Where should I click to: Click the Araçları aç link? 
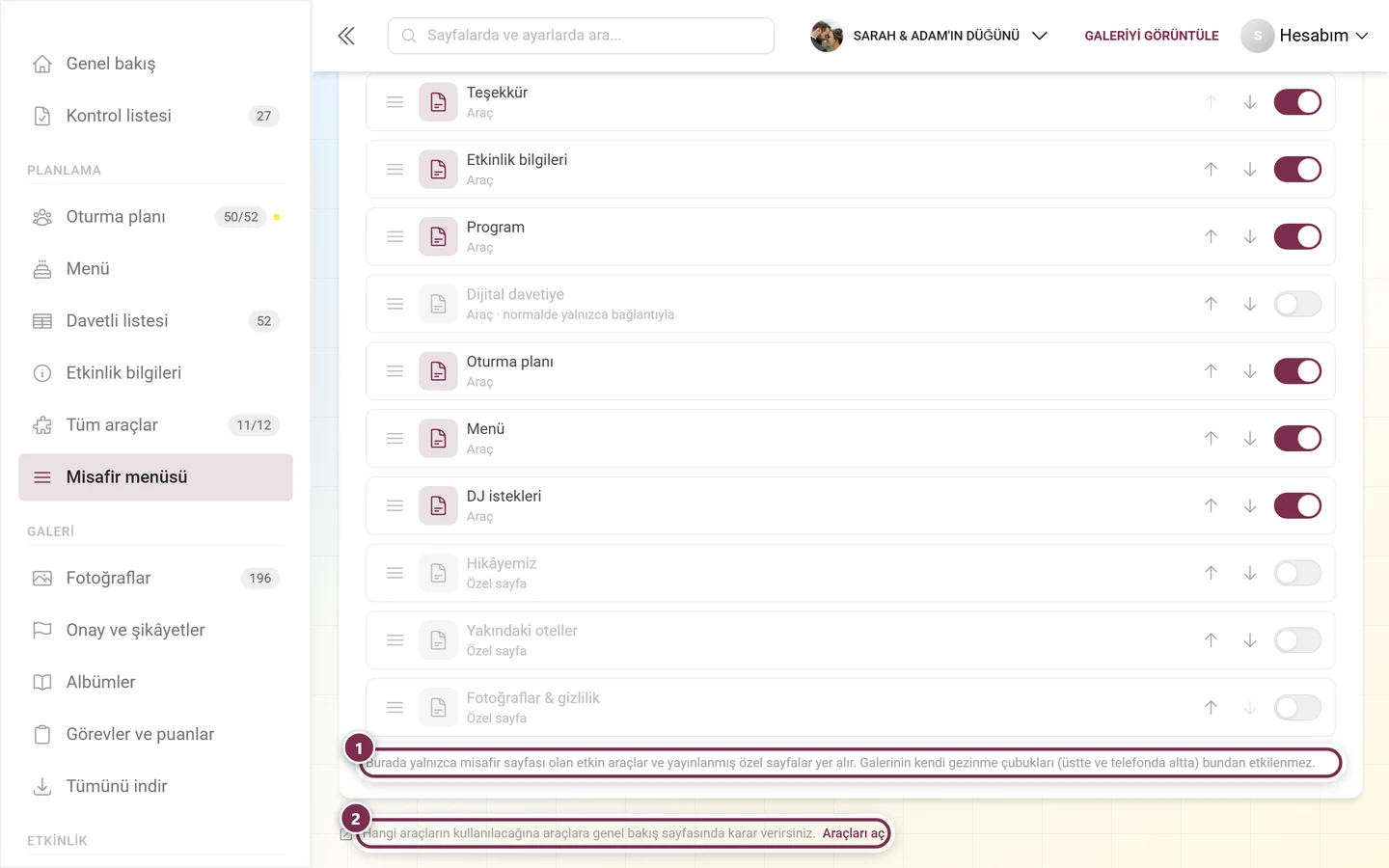(x=853, y=833)
